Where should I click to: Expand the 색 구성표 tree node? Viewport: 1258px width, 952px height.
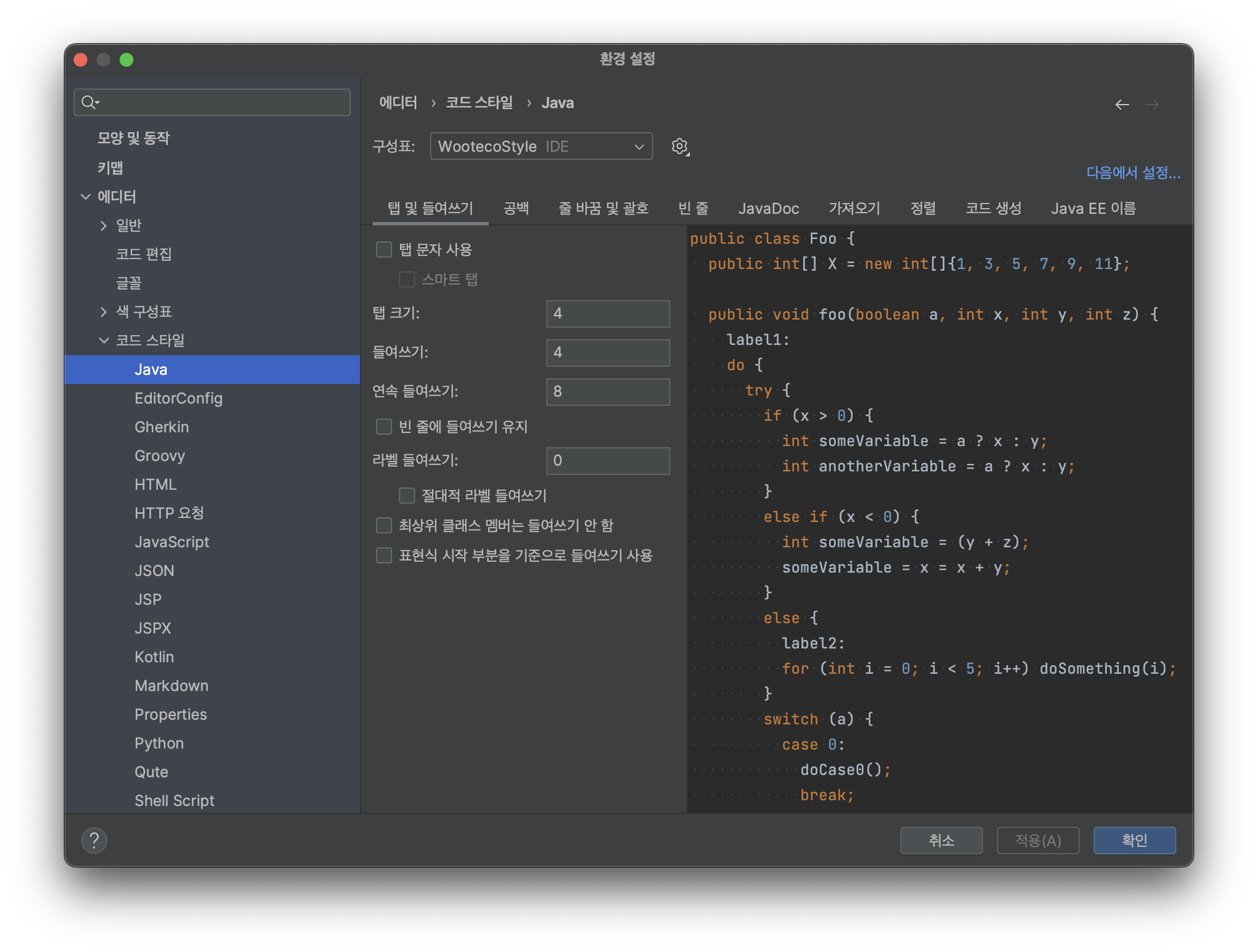(103, 312)
